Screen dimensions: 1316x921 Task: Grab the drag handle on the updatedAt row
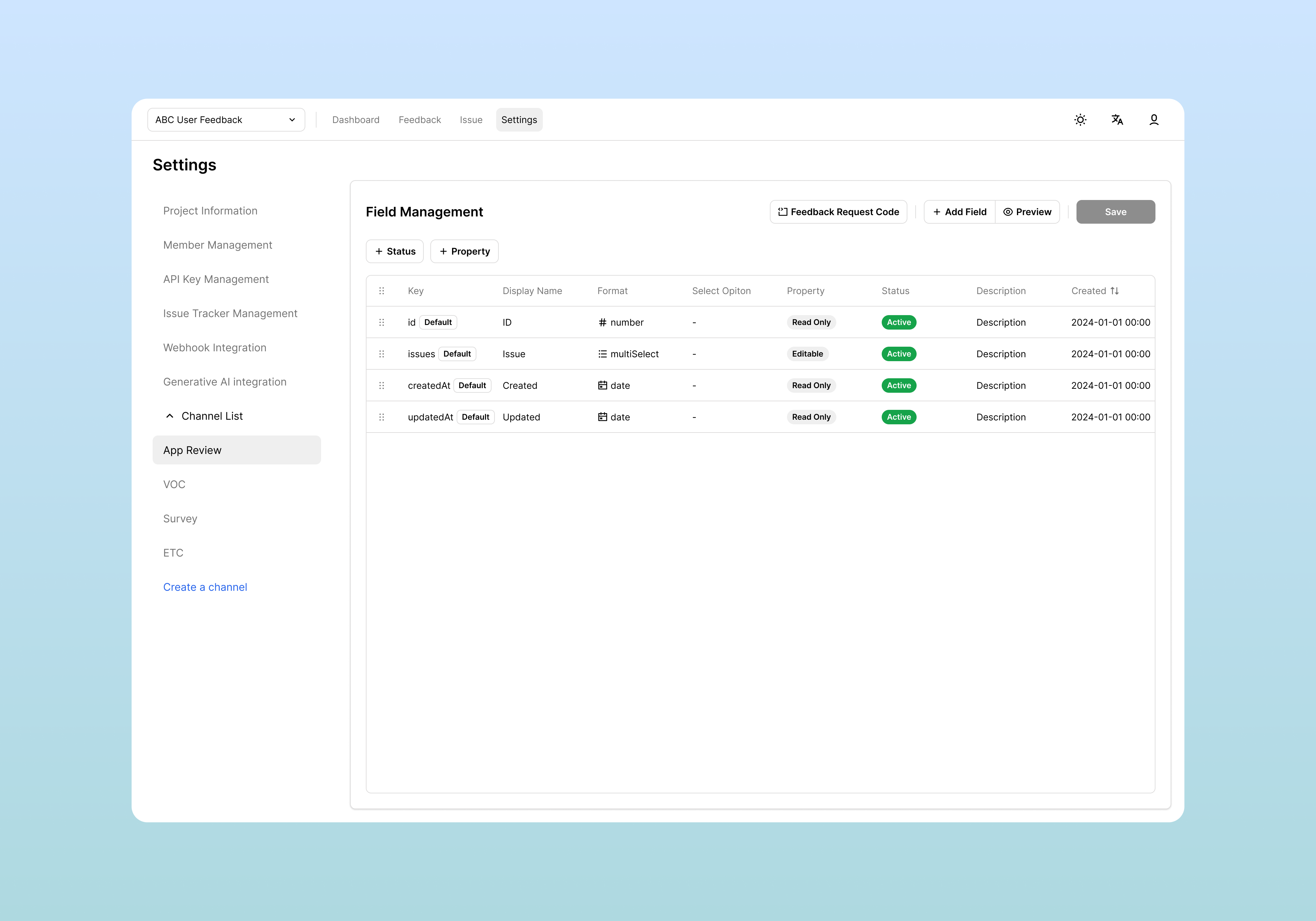[x=382, y=417]
